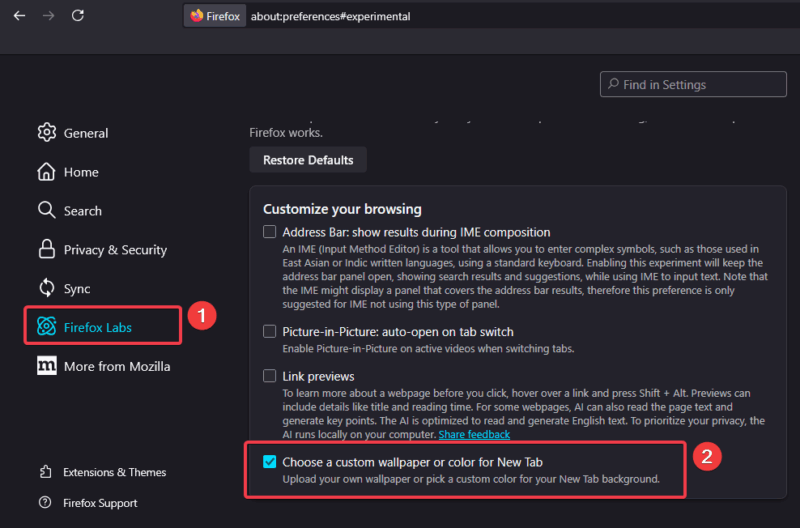800x528 pixels.
Task: Click 'Picture-in-Picture: auto-open on tab switch' label
Action: click(x=398, y=332)
